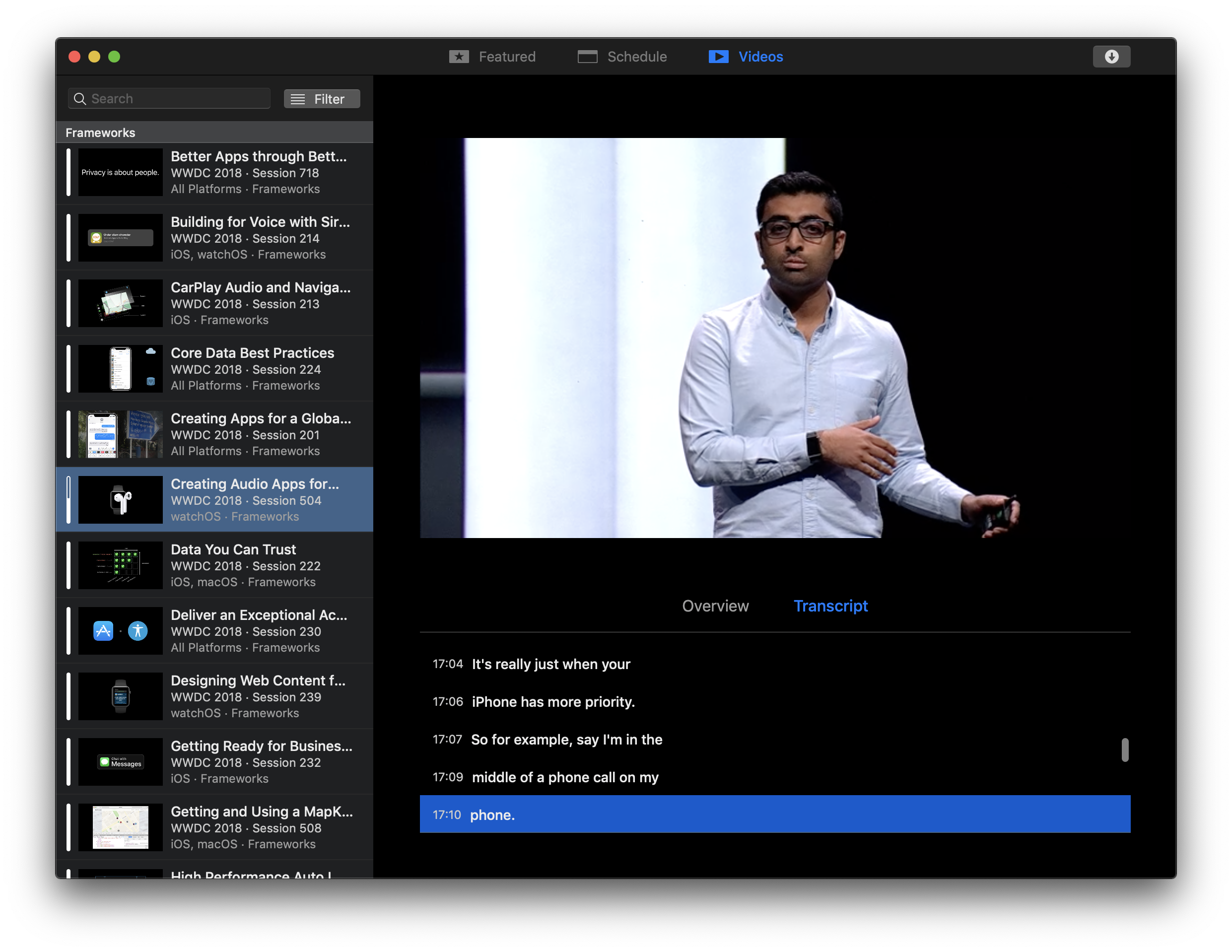Image resolution: width=1232 pixels, height=952 pixels.
Task: Click into the Search field
Action: tap(175, 99)
